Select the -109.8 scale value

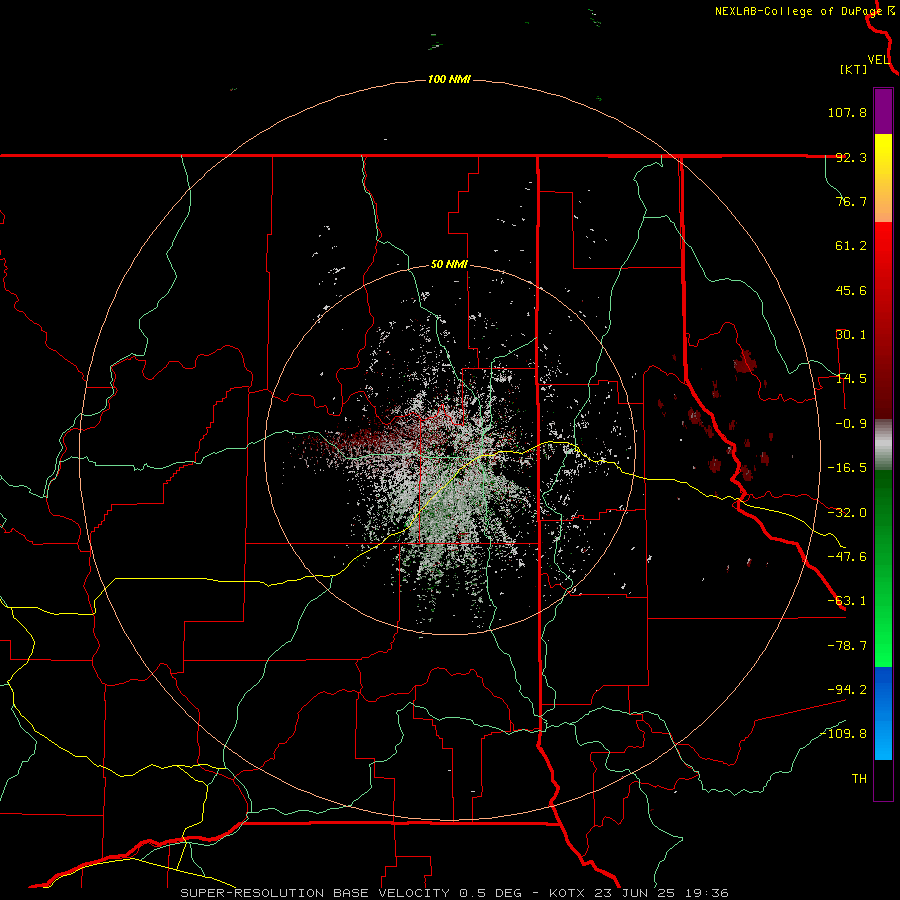click(843, 734)
